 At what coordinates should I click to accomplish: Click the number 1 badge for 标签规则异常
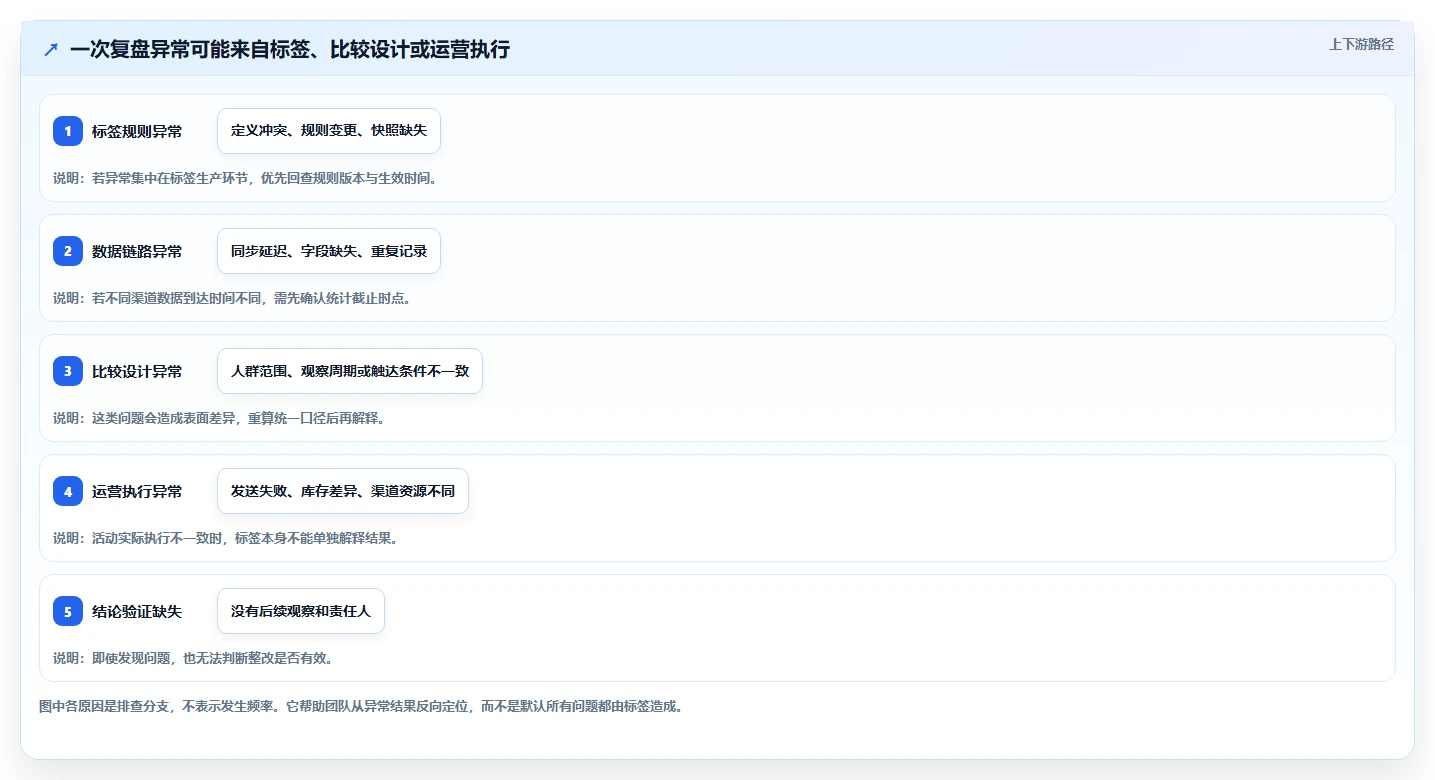pos(68,131)
